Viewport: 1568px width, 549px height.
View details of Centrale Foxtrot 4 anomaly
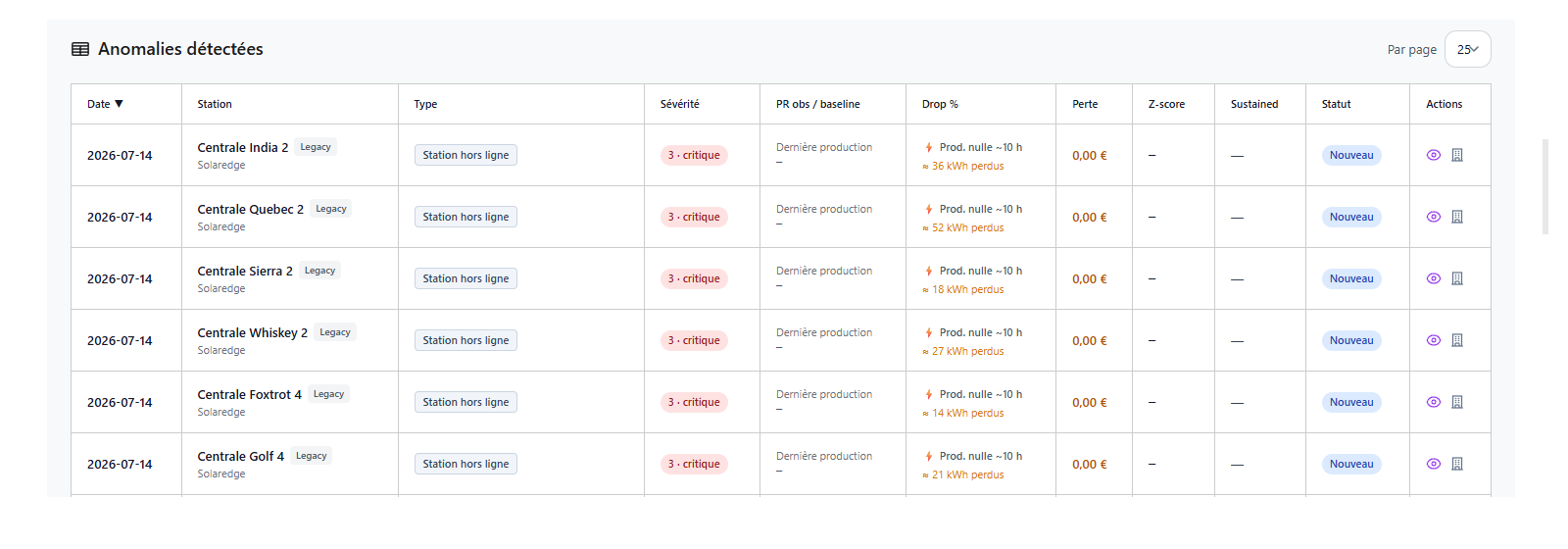pyautogui.click(x=1433, y=402)
